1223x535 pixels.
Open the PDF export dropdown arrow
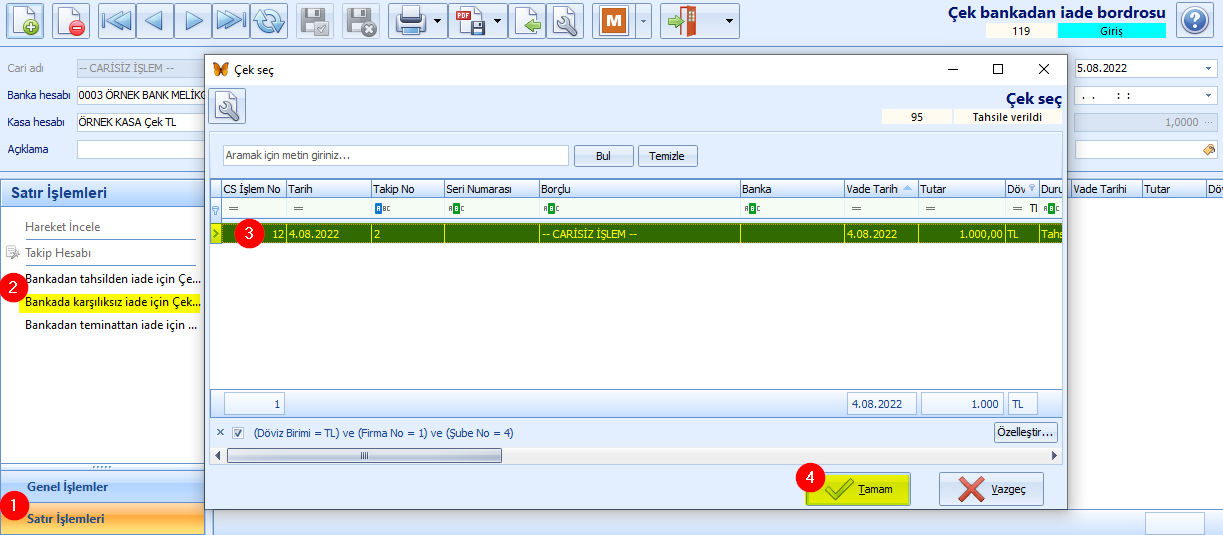[x=497, y=21]
